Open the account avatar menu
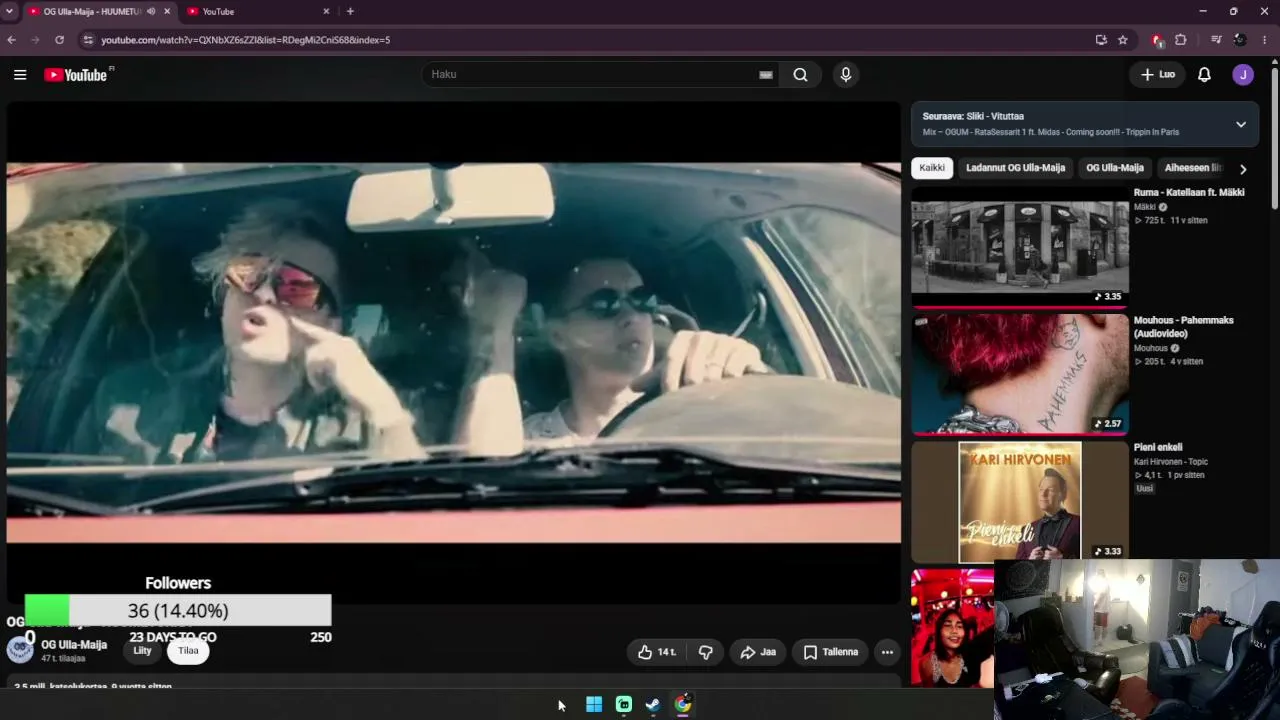Viewport: 1280px width, 720px height. pos(1243,75)
